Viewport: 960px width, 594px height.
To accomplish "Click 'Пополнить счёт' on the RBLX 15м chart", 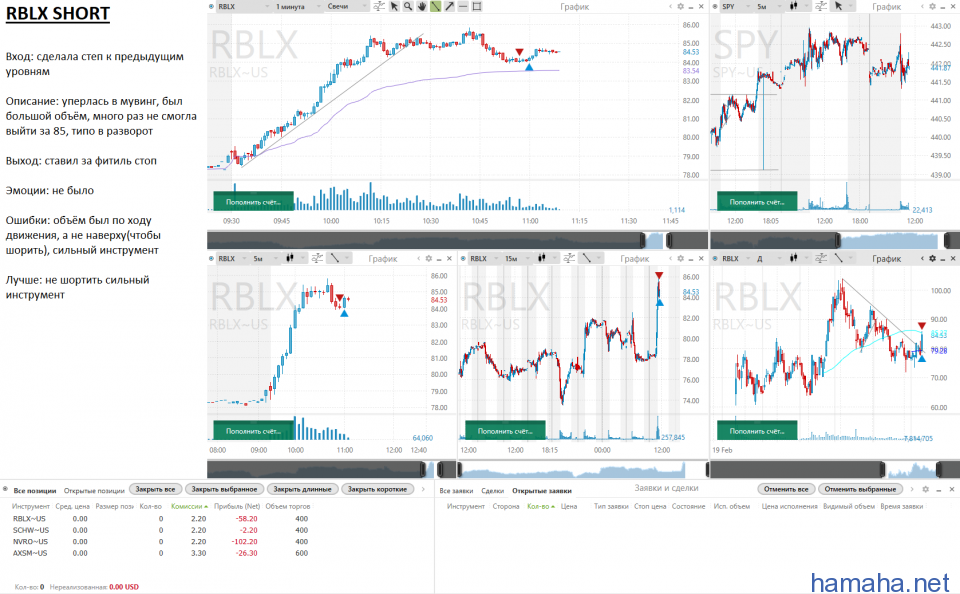I will 505,430.
